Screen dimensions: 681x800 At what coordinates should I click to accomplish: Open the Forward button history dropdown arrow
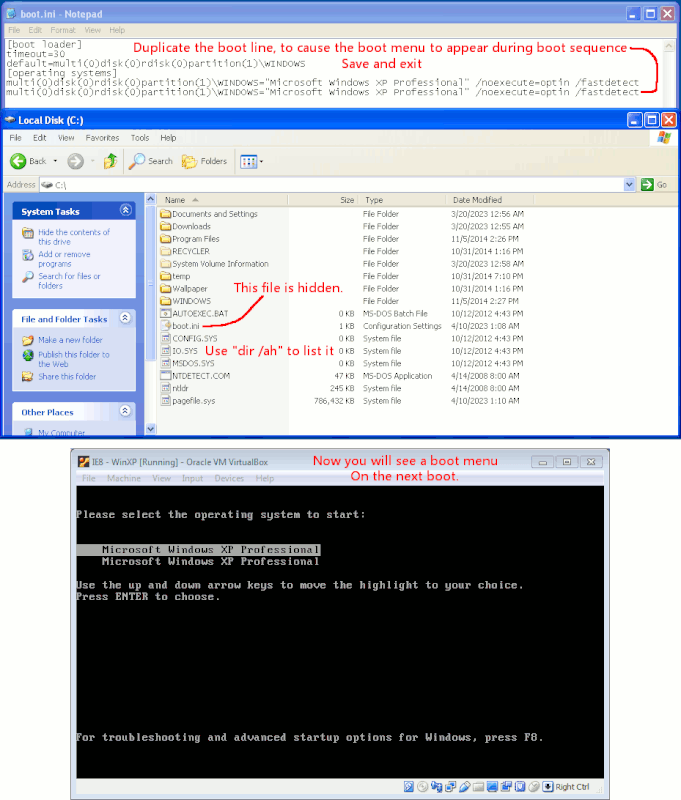click(92, 161)
